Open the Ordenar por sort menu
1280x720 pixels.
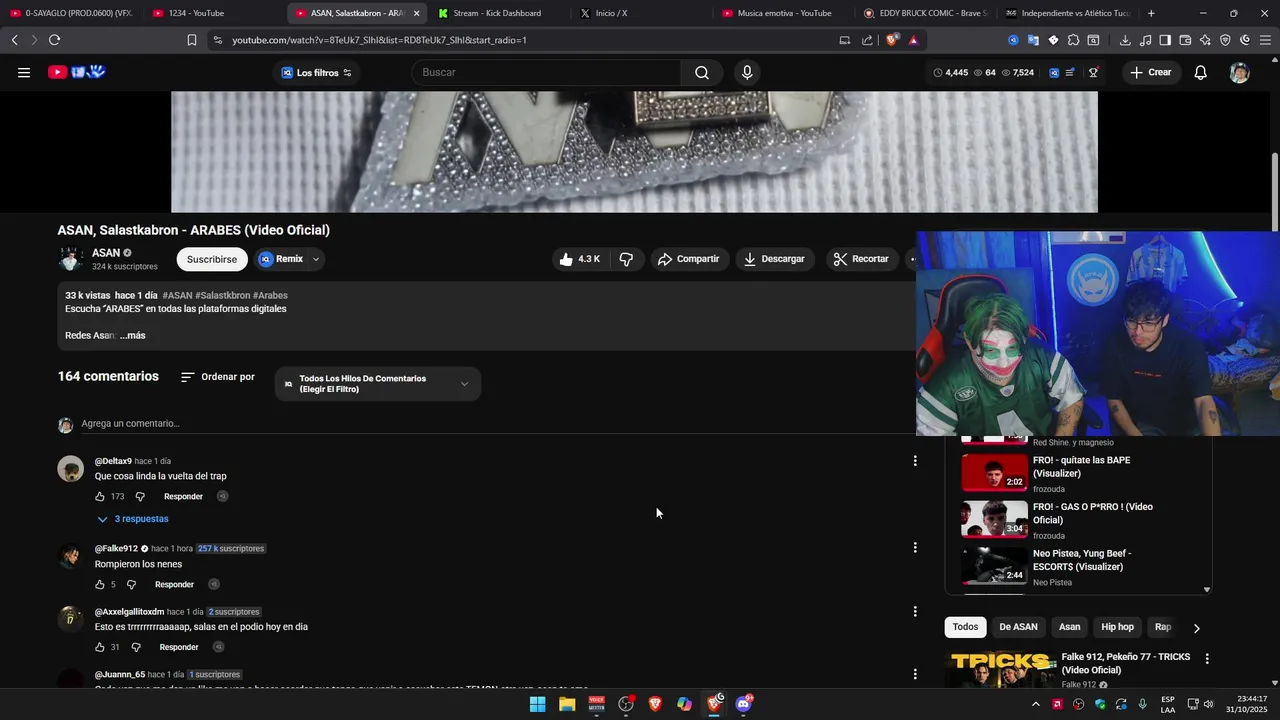coord(218,377)
